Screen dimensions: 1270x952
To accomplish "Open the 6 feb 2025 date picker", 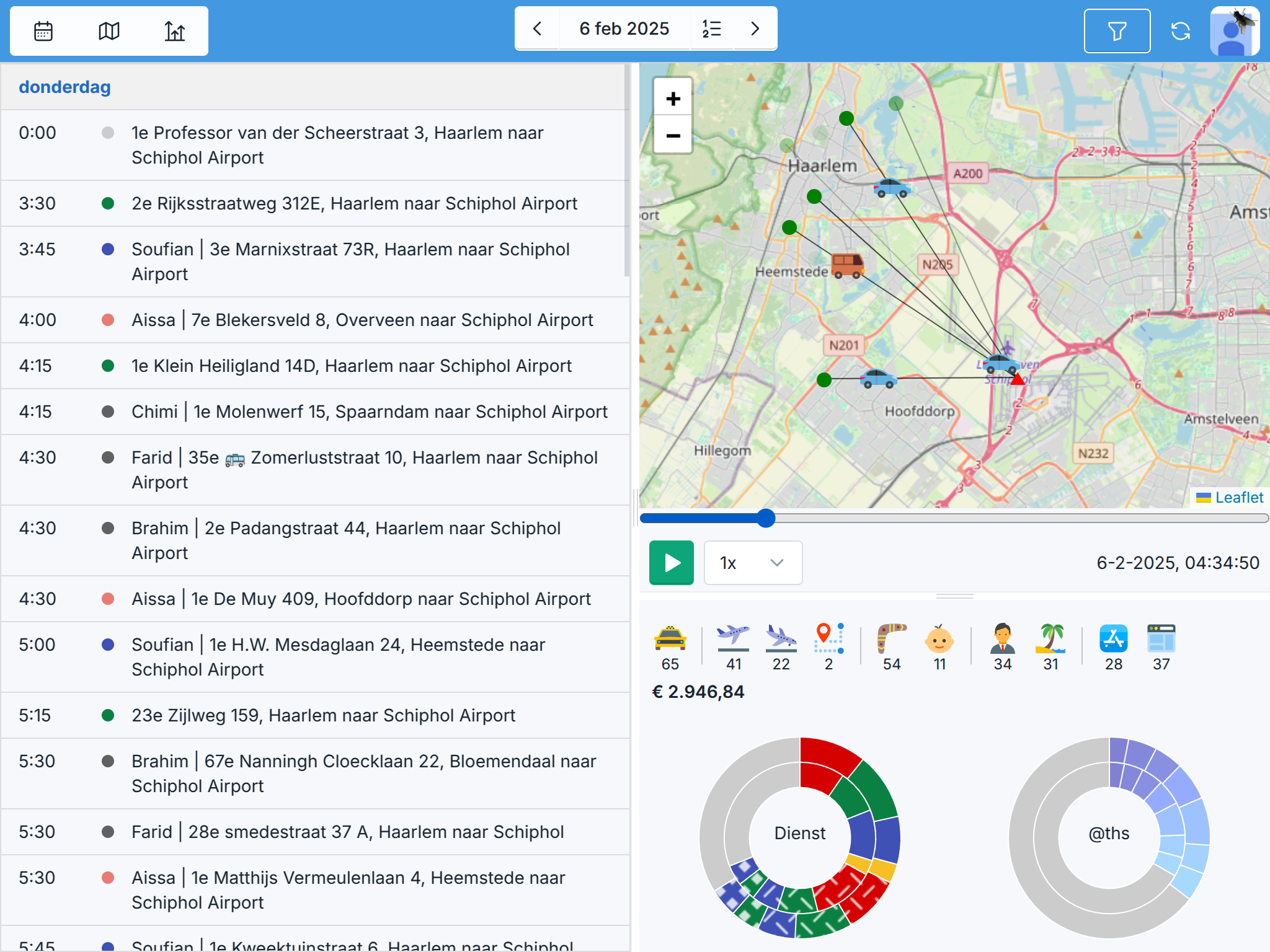I will tap(624, 29).
